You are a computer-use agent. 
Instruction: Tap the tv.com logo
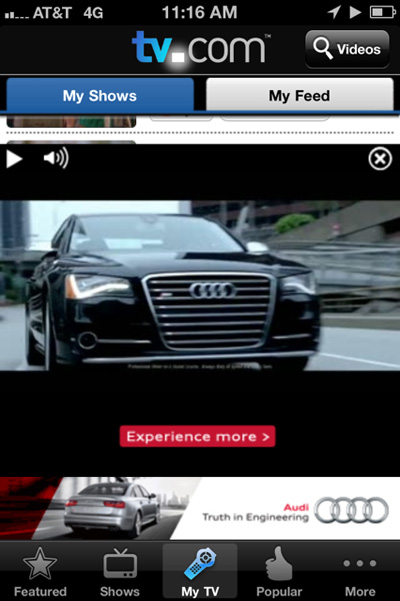pyautogui.click(x=200, y=49)
